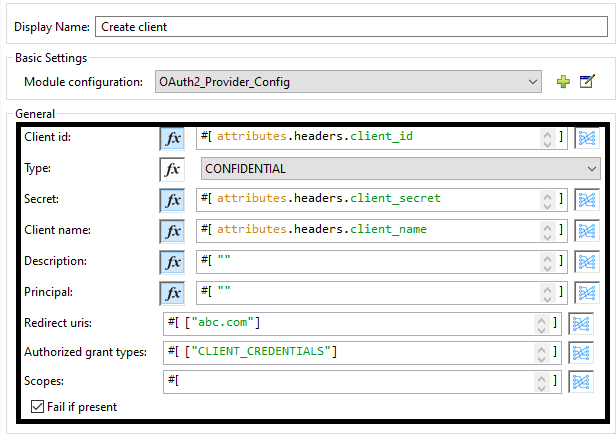Open the mapping icon next to Scopes

coord(580,382)
